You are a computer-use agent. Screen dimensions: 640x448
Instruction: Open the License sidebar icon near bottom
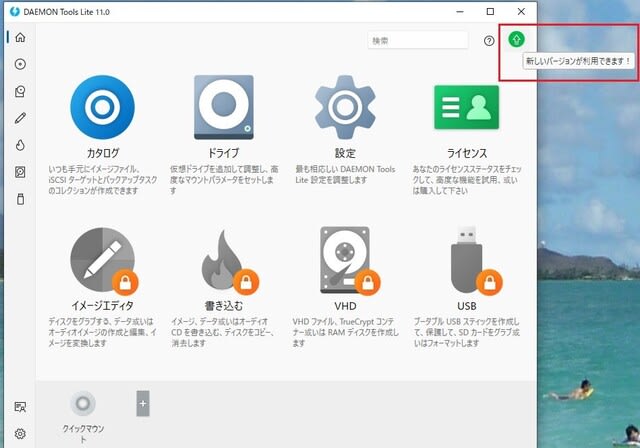point(20,407)
